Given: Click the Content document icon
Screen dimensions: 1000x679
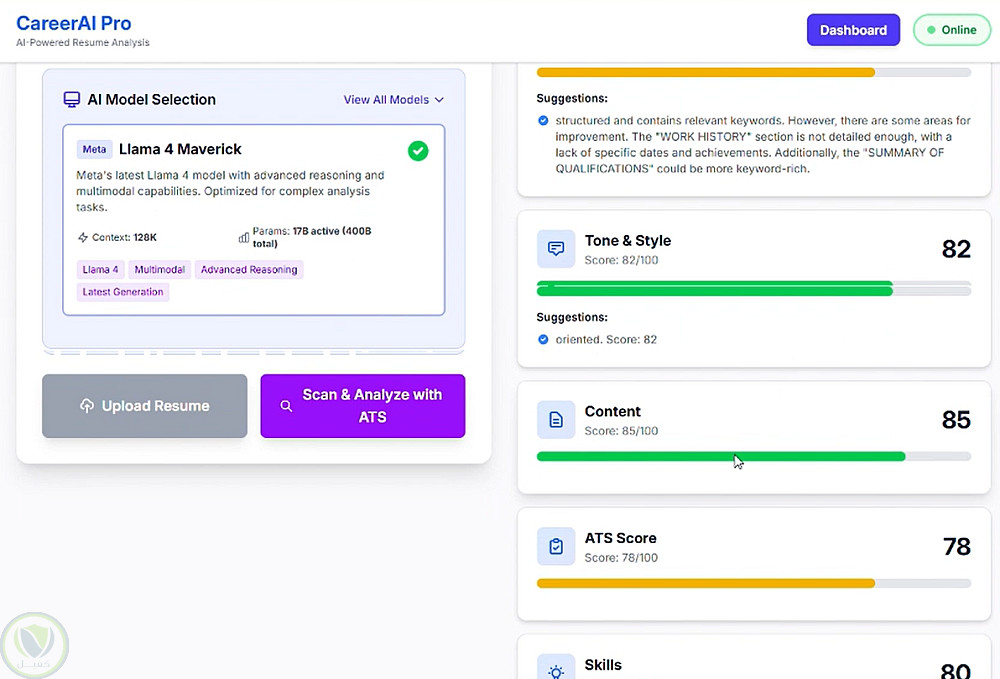Looking at the screenshot, I should 556,420.
